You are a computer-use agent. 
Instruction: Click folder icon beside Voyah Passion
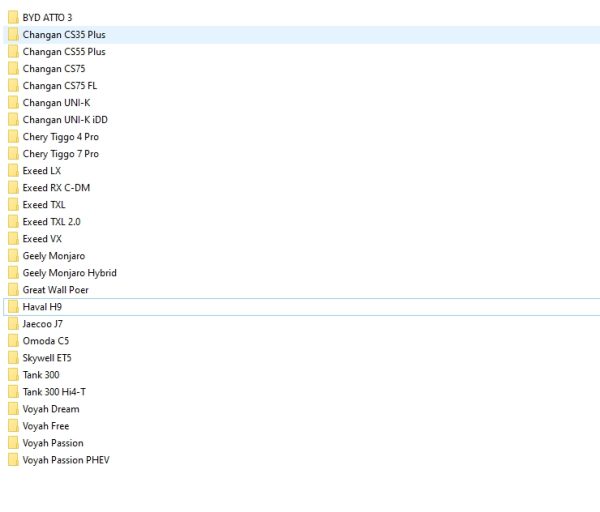[13, 443]
